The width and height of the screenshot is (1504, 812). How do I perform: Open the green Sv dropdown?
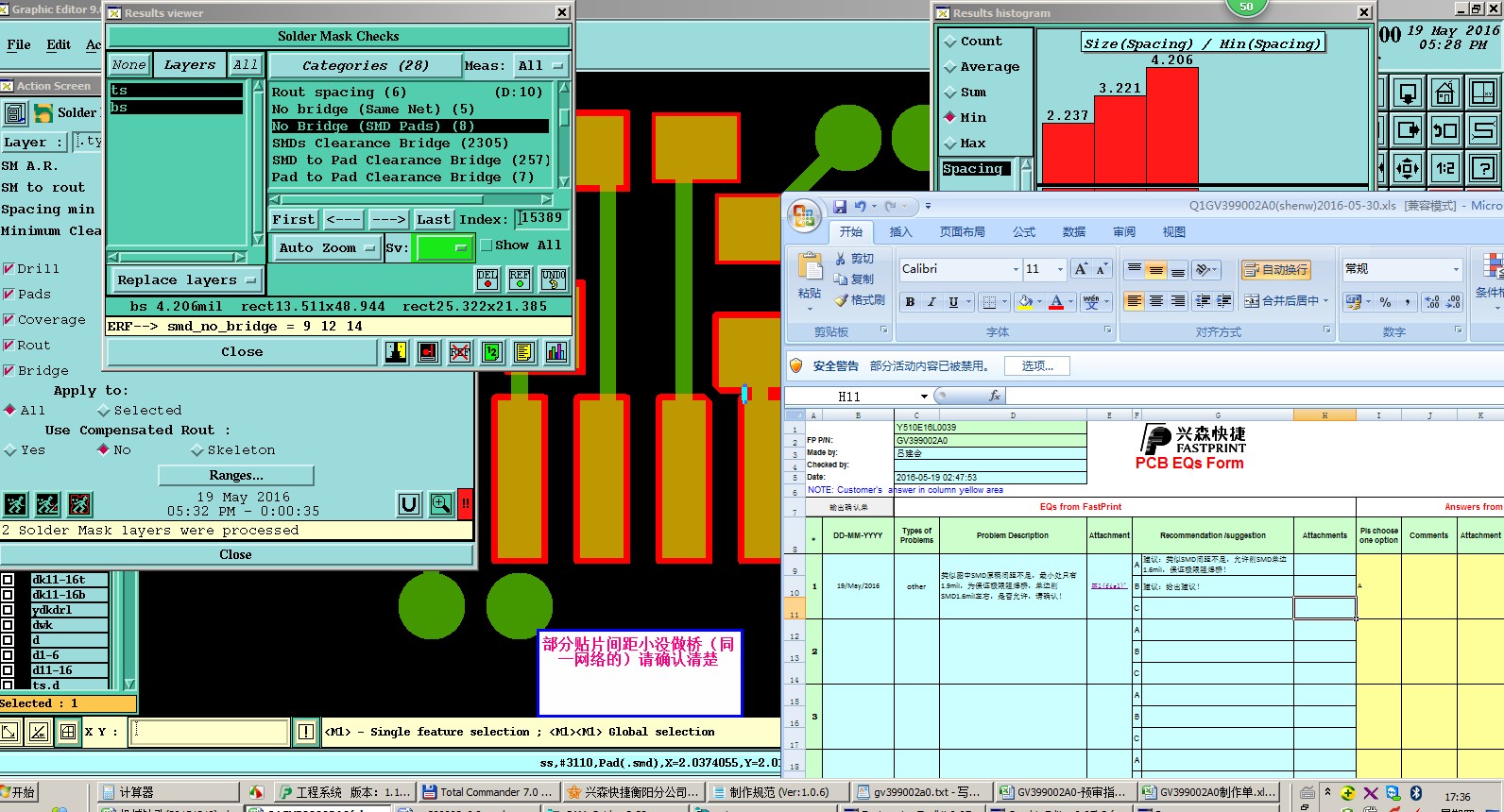[x=444, y=248]
